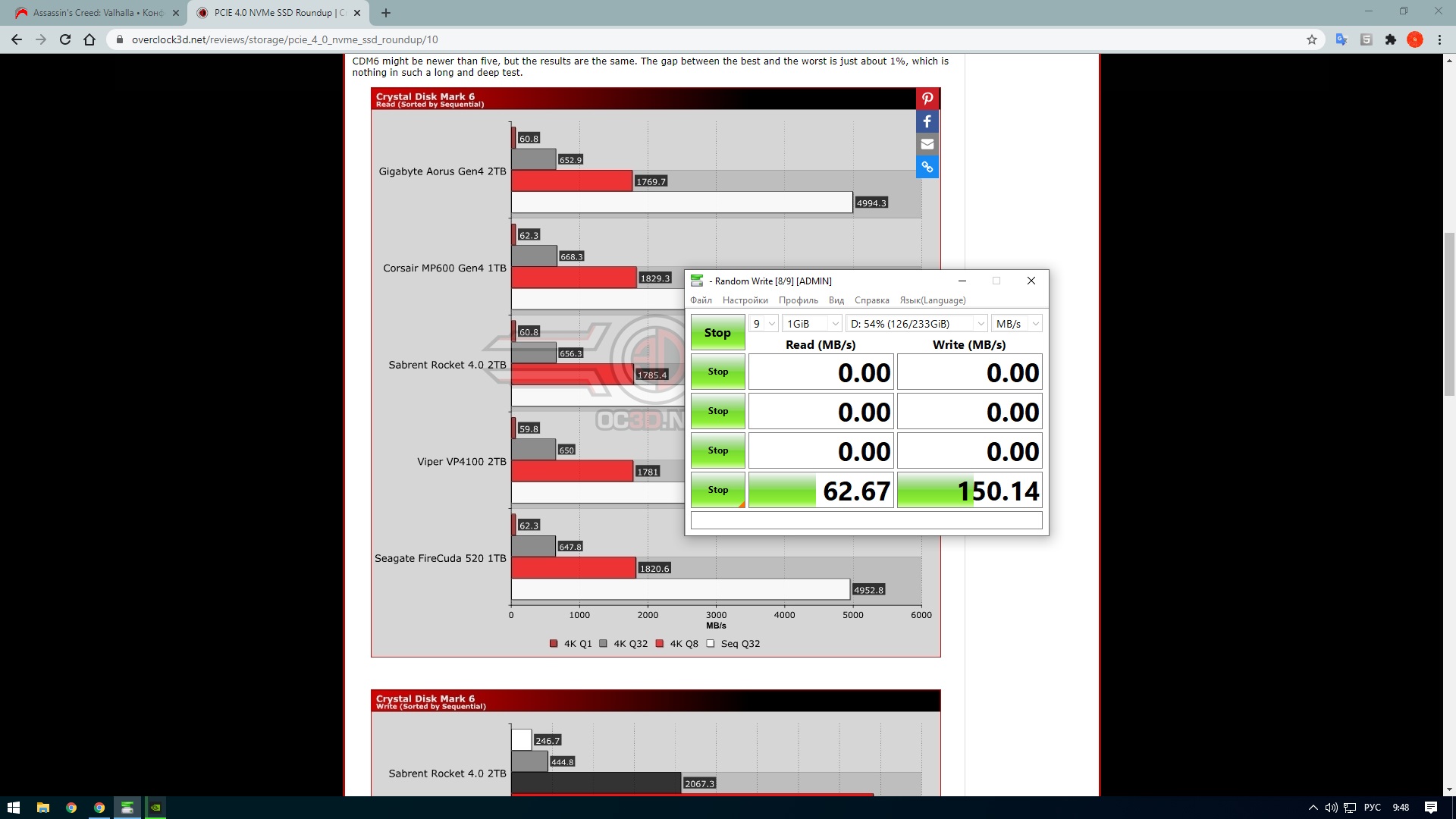
Task: Open the Chrome extensions puzzle icon
Action: pos(1390,39)
